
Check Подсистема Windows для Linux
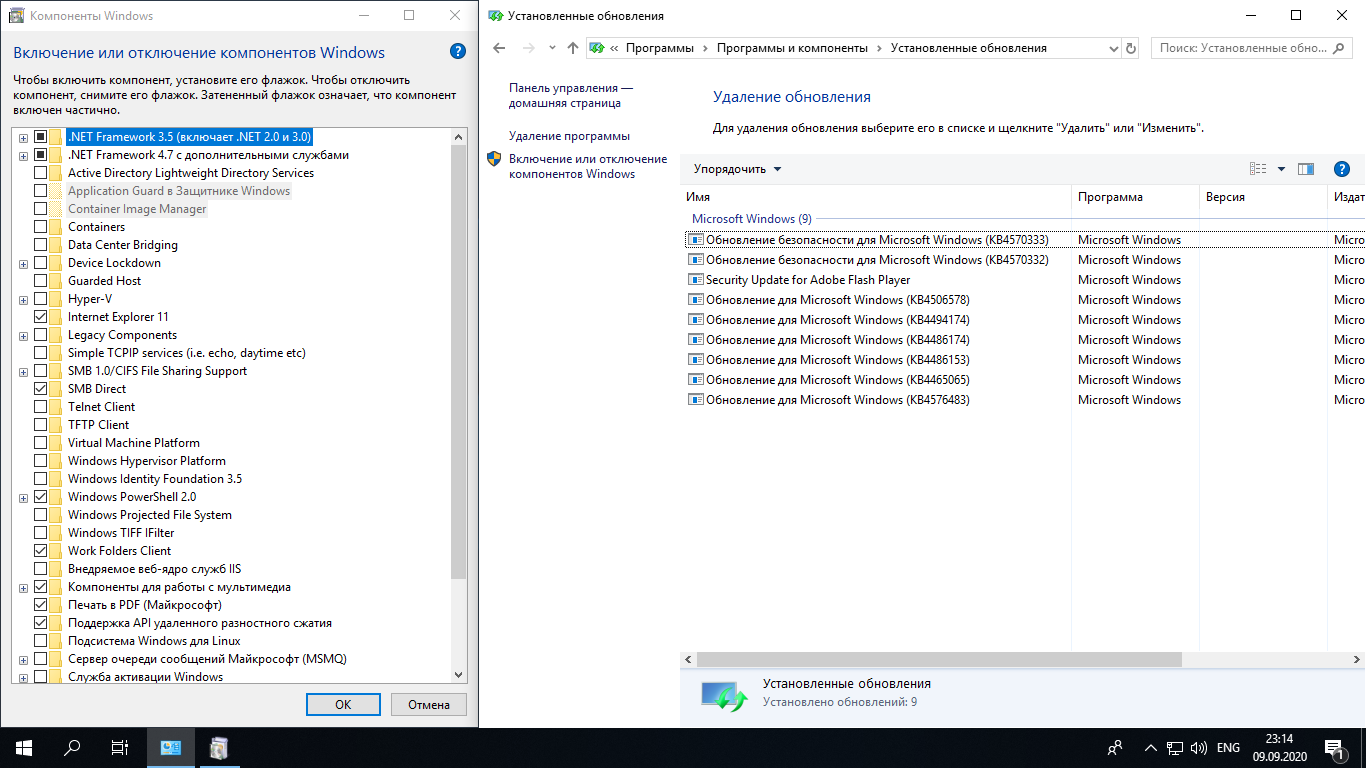[x=41, y=641]
